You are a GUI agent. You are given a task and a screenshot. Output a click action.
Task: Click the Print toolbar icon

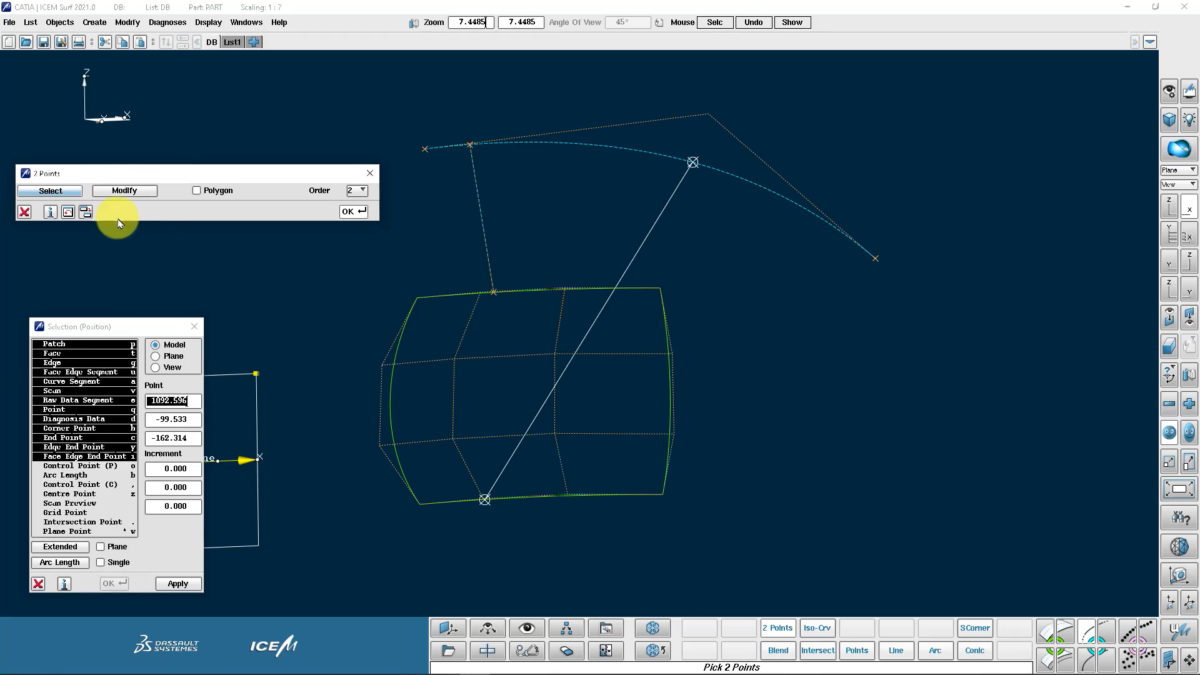pos(78,42)
